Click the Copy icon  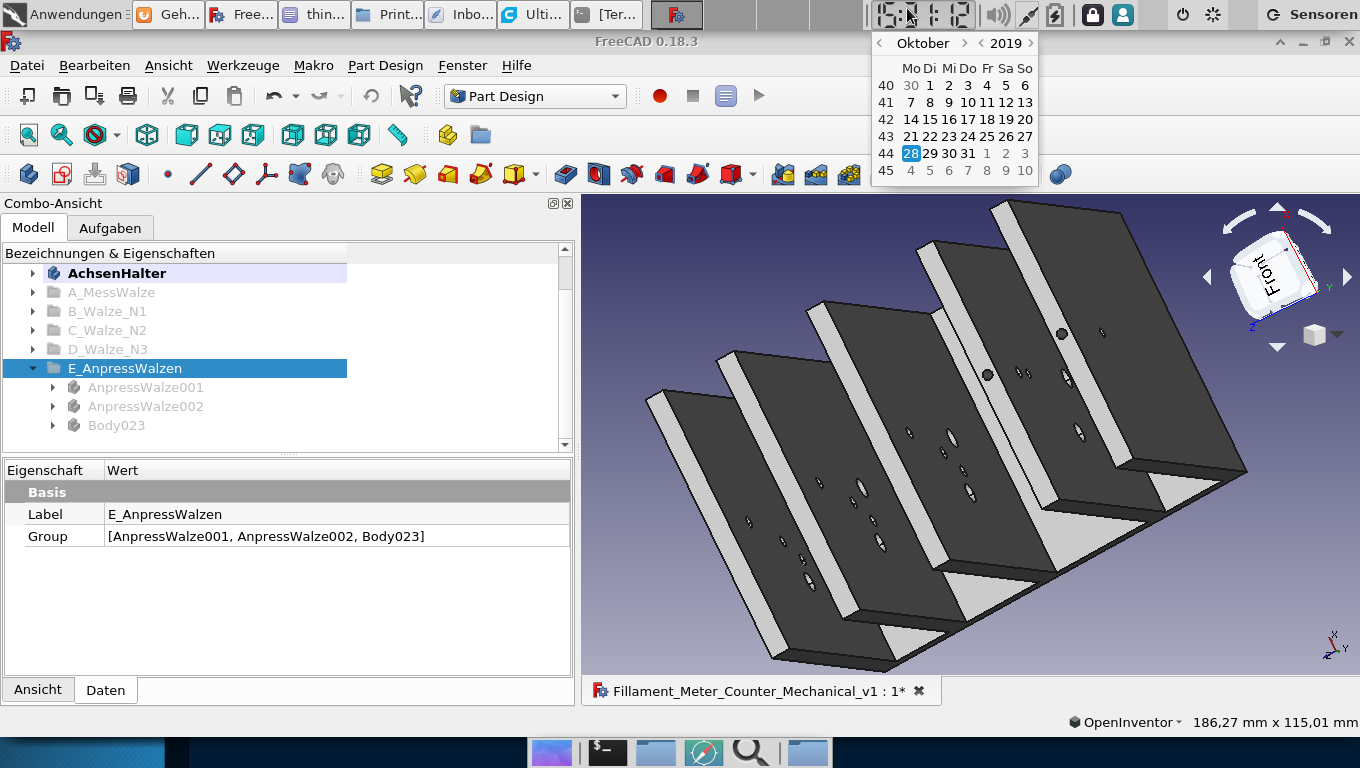coord(201,96)
